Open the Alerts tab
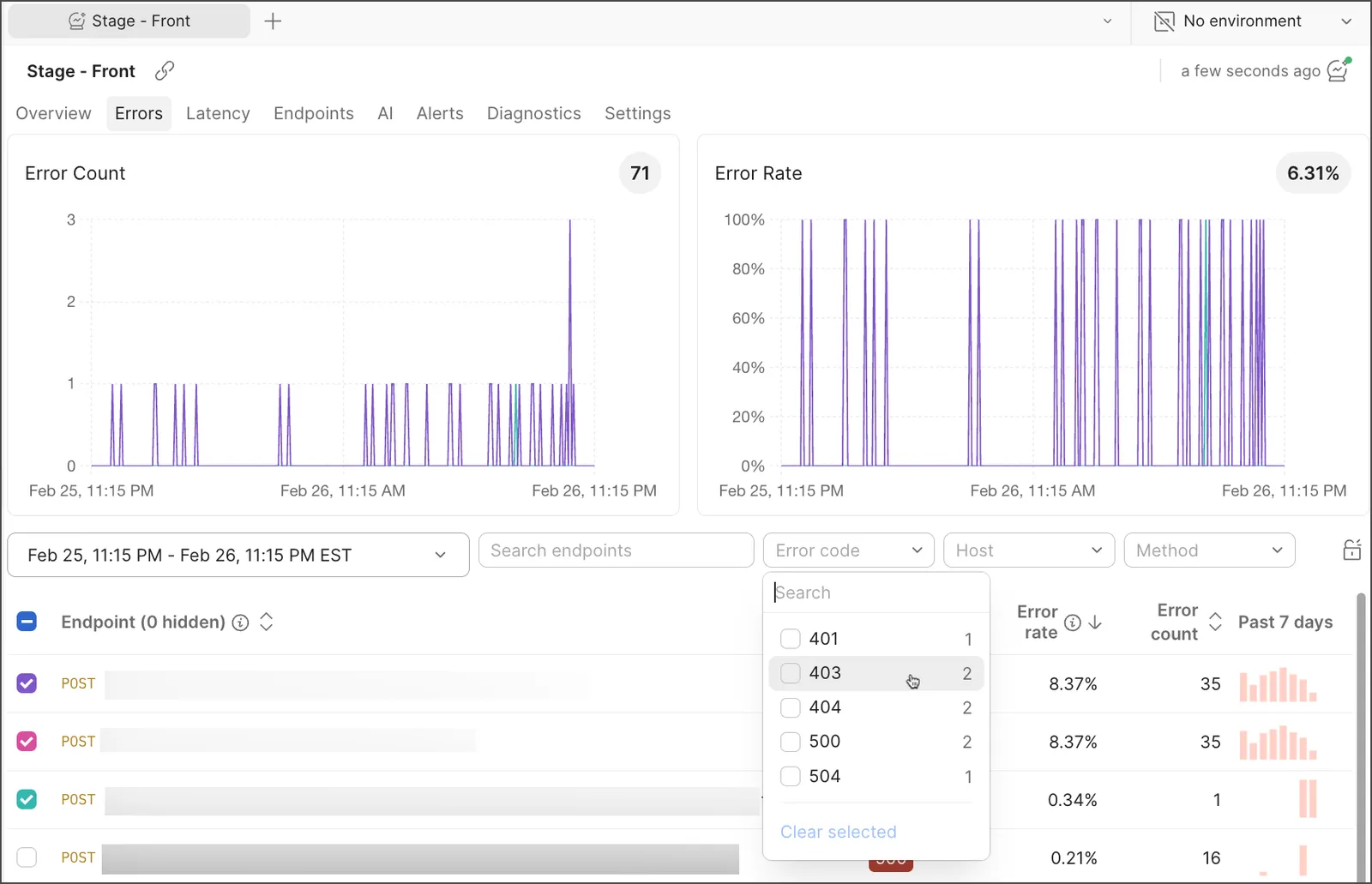The image size is (1372, 884). [440, 113]
